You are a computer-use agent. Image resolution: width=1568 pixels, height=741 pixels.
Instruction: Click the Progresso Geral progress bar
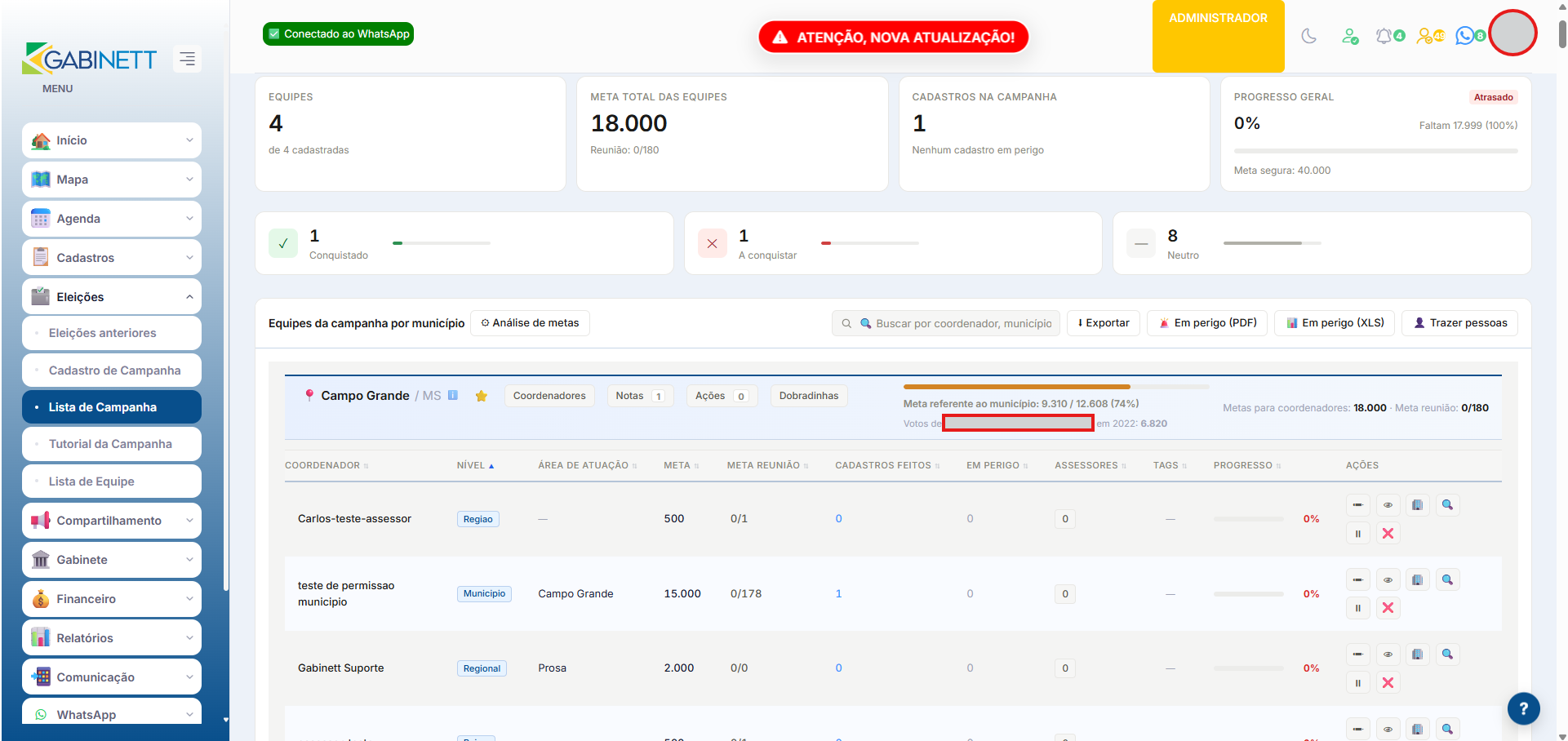1375,151
